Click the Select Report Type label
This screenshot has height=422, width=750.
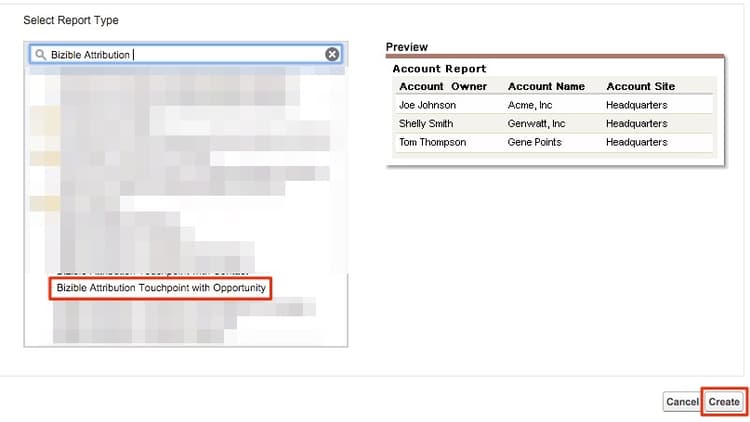(x=71, y=20)
